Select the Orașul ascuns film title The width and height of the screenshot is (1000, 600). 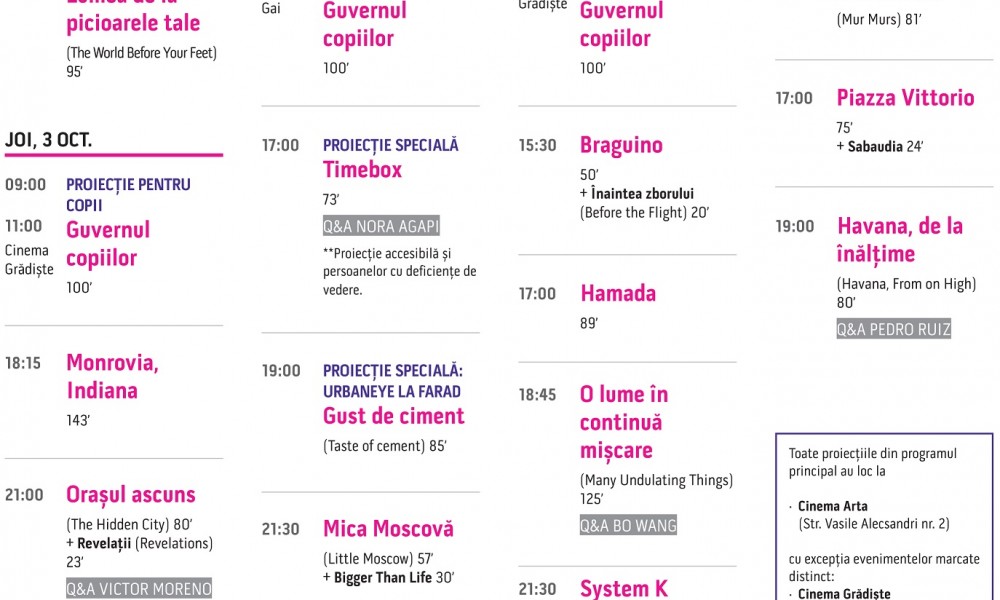coord(131,495)
